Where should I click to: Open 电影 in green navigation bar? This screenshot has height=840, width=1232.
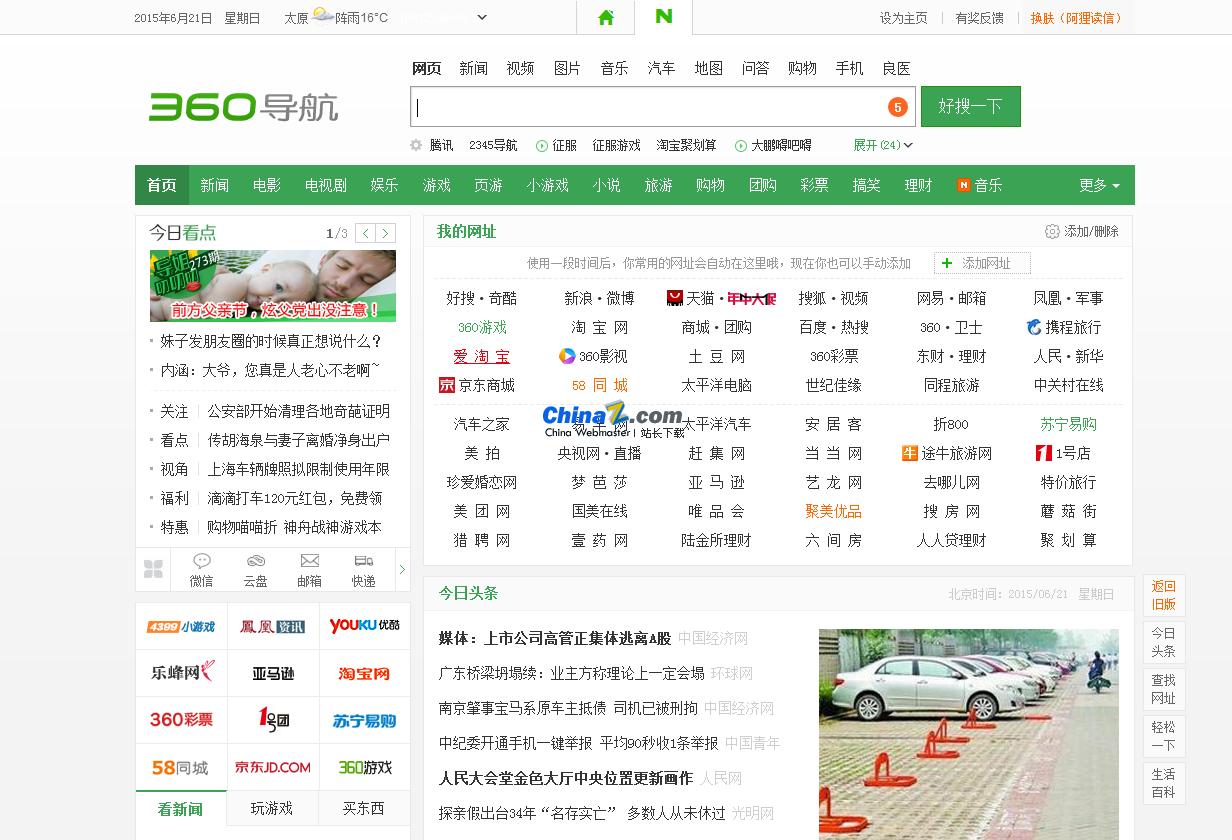[x=267, y=185]
